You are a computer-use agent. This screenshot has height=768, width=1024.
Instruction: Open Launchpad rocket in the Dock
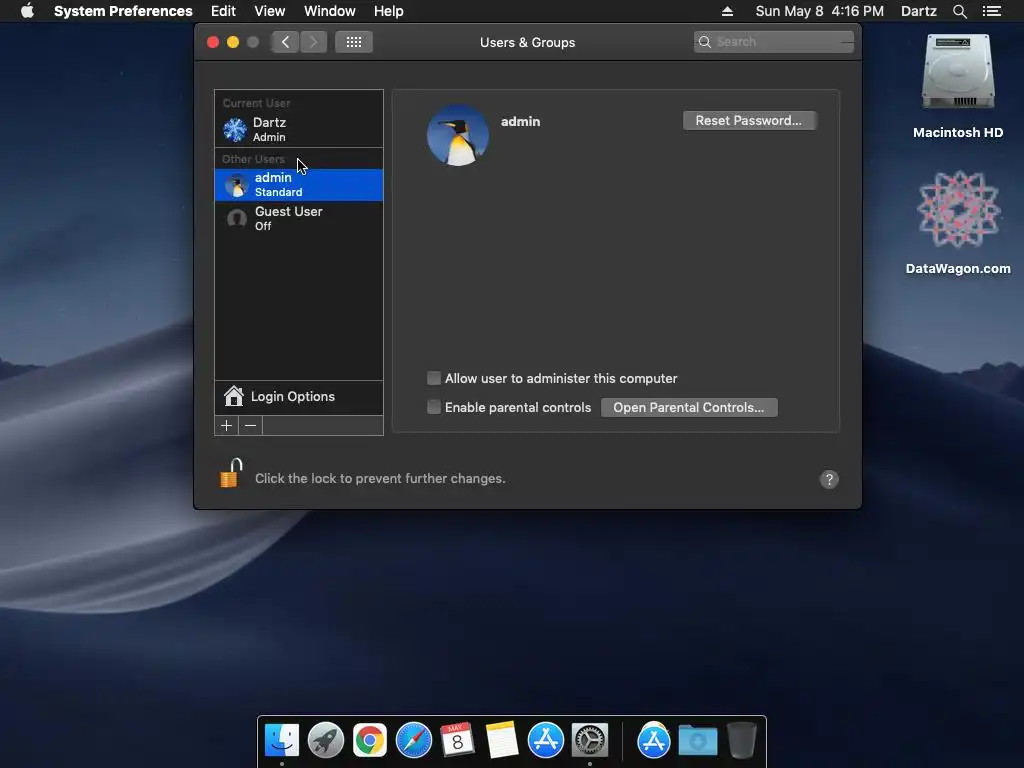[326, 740]
